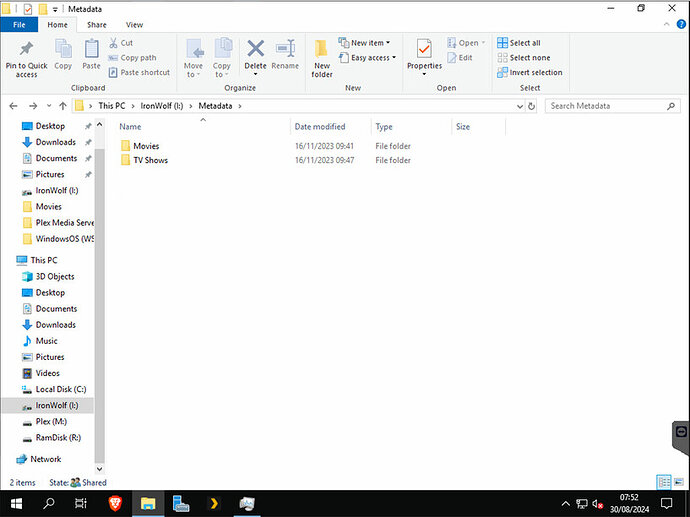This screenshot has height=517, width=690.
Task: Switch to Share ribbon tab
Action: tap(96, 25)
